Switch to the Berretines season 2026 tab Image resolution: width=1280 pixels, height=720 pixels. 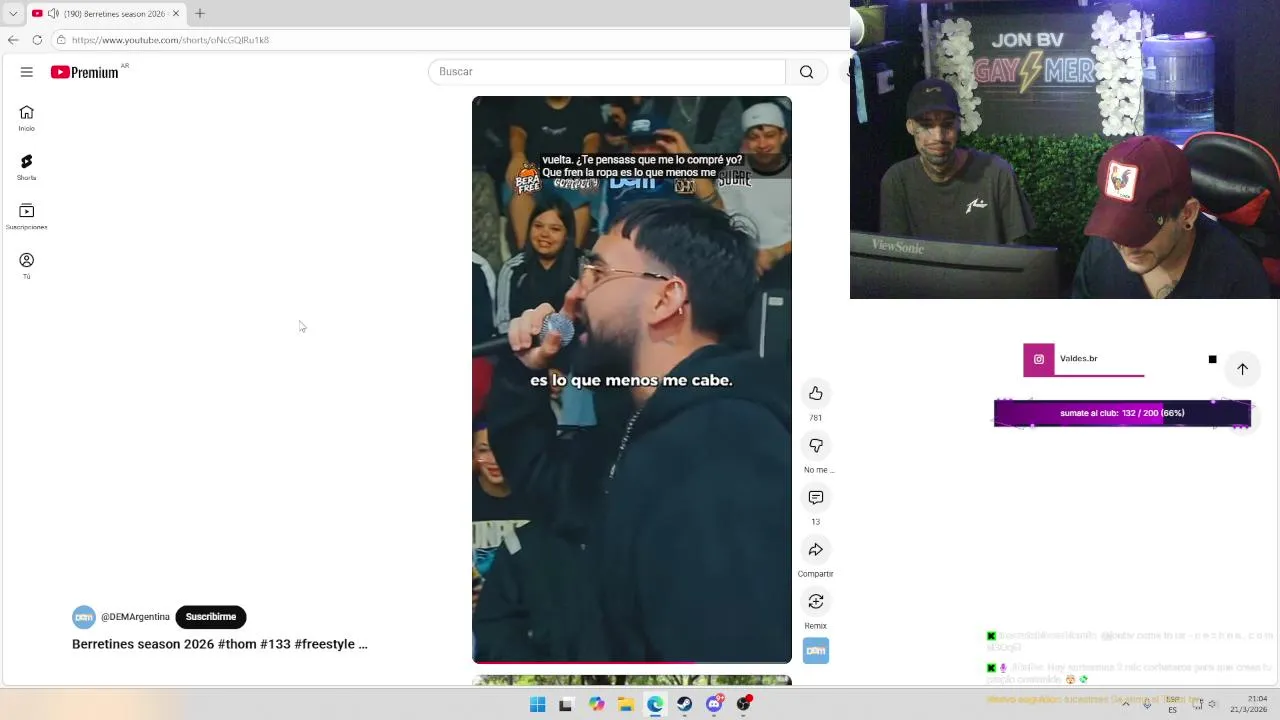105,14
